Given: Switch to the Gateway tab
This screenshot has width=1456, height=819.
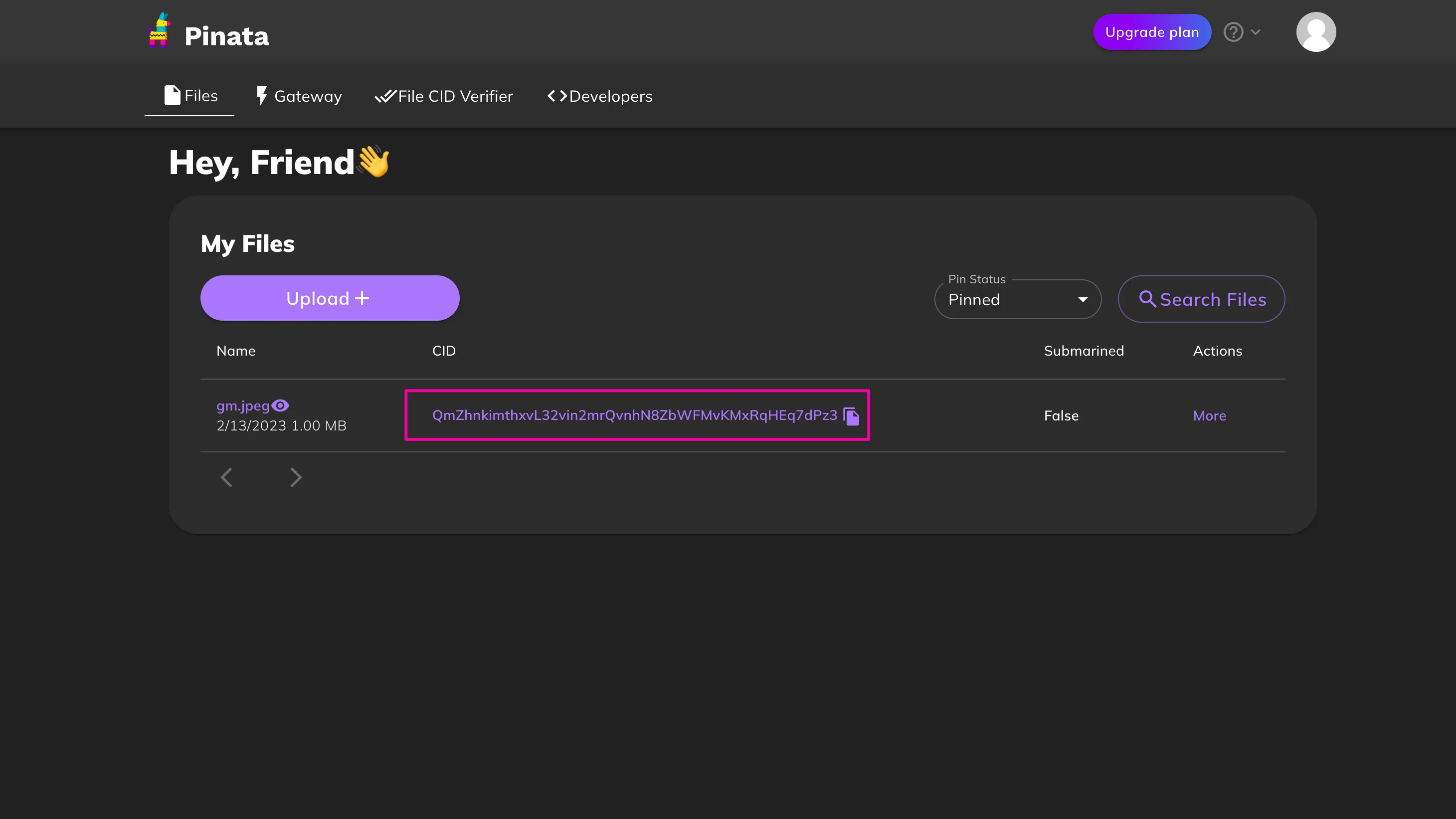Looking at the screenshot, I should (x=299, y=96).
